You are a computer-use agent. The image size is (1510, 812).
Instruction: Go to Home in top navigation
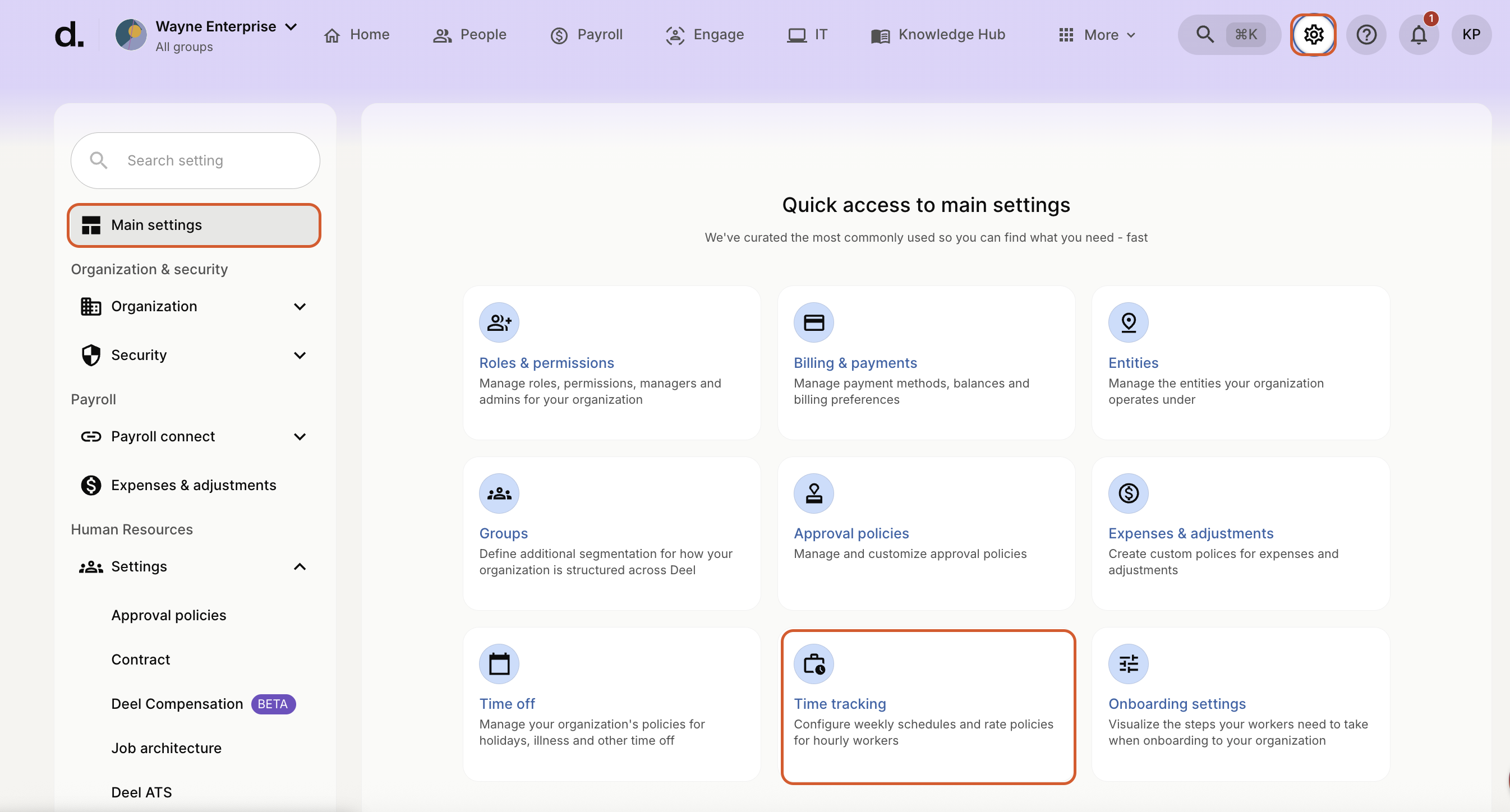coord(356,35)
